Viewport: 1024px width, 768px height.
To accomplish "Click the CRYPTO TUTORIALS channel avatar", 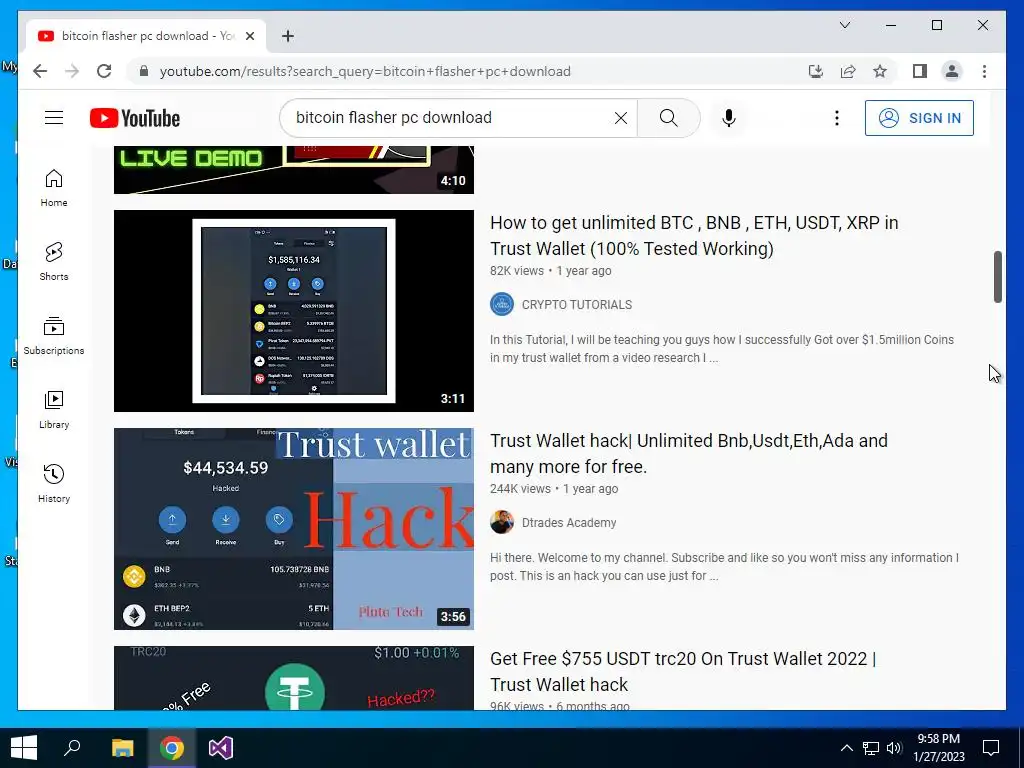I will click(x=502, y=304).
